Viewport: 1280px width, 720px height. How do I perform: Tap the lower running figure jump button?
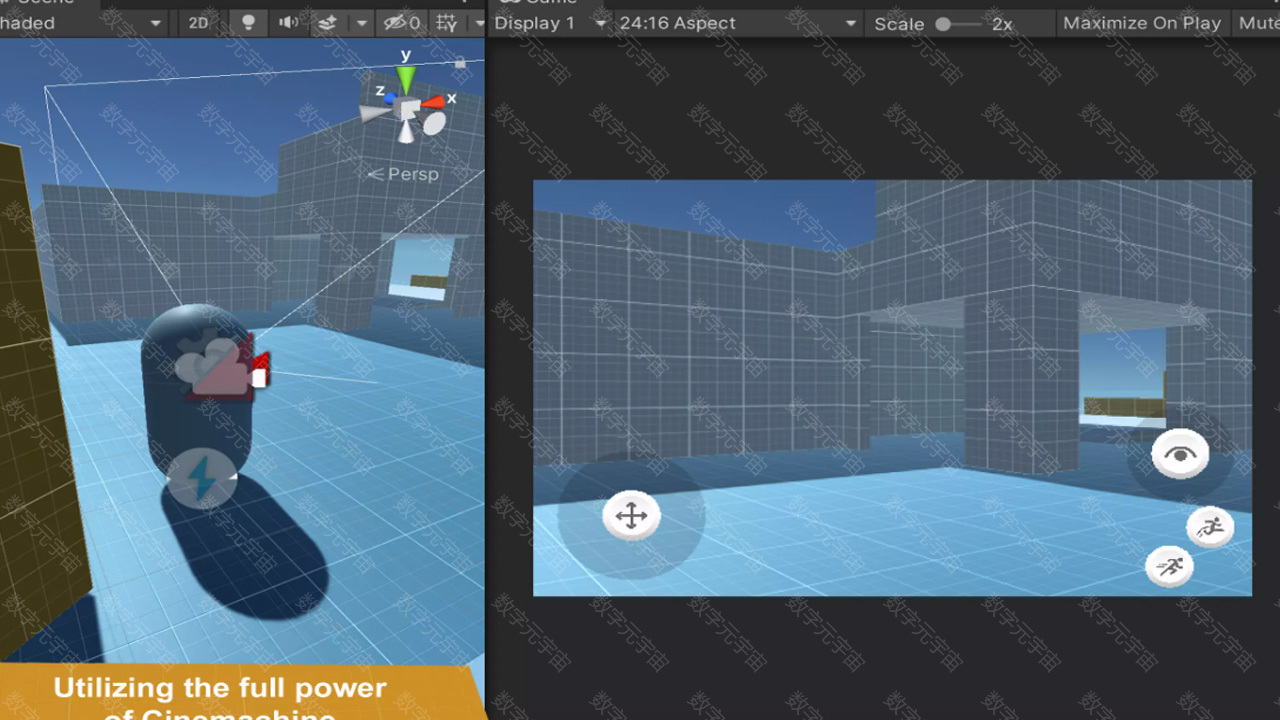click(x=1169, y=567)
